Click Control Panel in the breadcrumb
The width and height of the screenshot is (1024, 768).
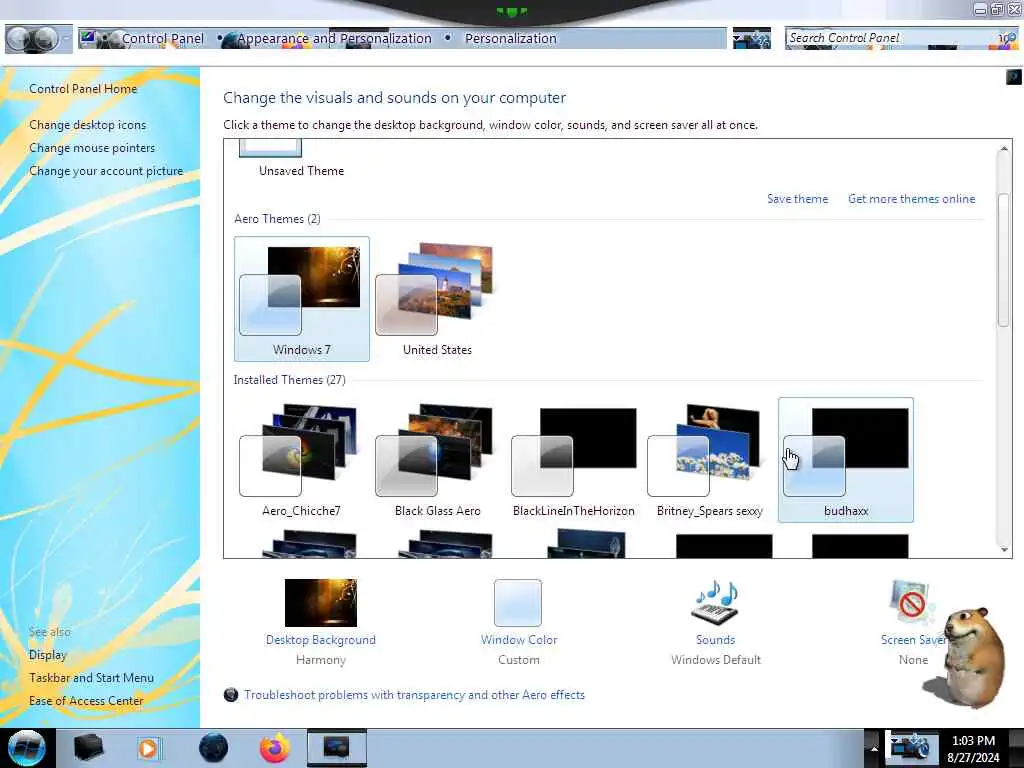(163, 39)
